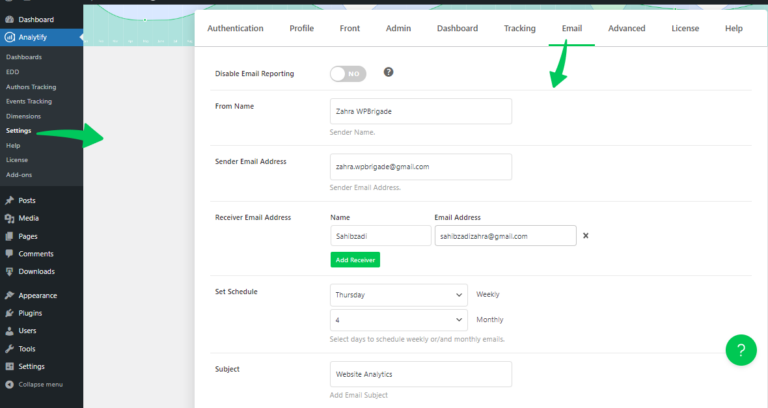Open Help in Analytify submenu
768x408 pixels.
[13, 145]
